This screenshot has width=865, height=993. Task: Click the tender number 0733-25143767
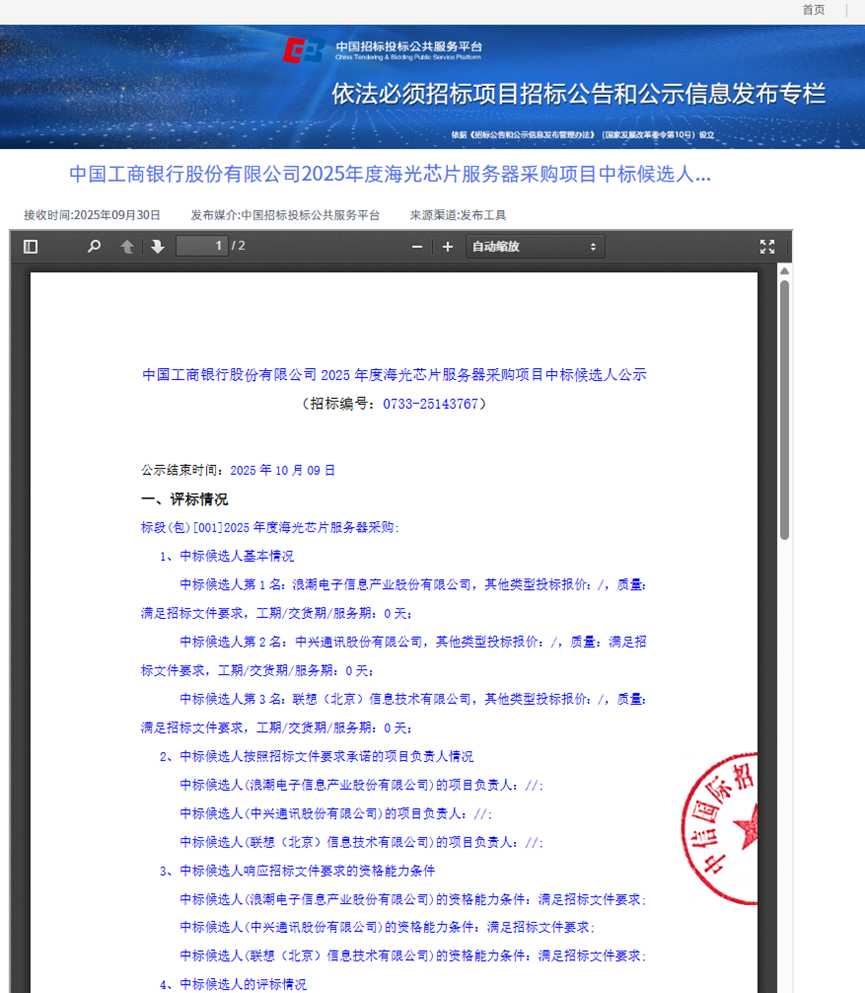[x=431, y=404]
